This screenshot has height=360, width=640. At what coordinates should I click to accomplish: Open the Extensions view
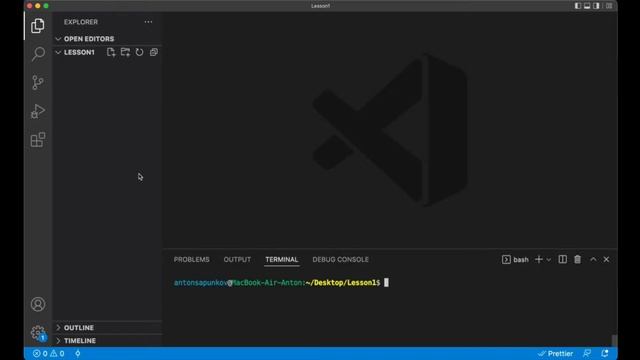point(38,140)
